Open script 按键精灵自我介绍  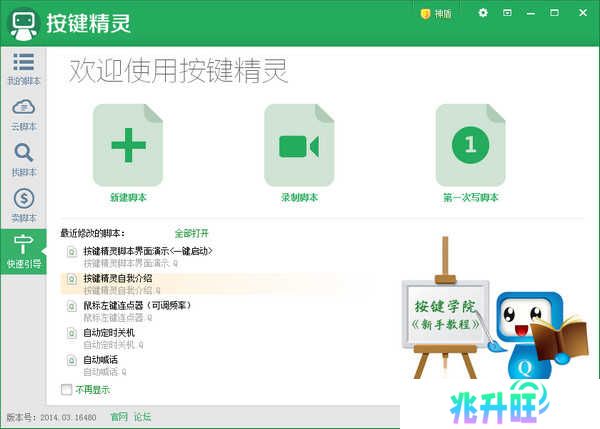(118, 278)
